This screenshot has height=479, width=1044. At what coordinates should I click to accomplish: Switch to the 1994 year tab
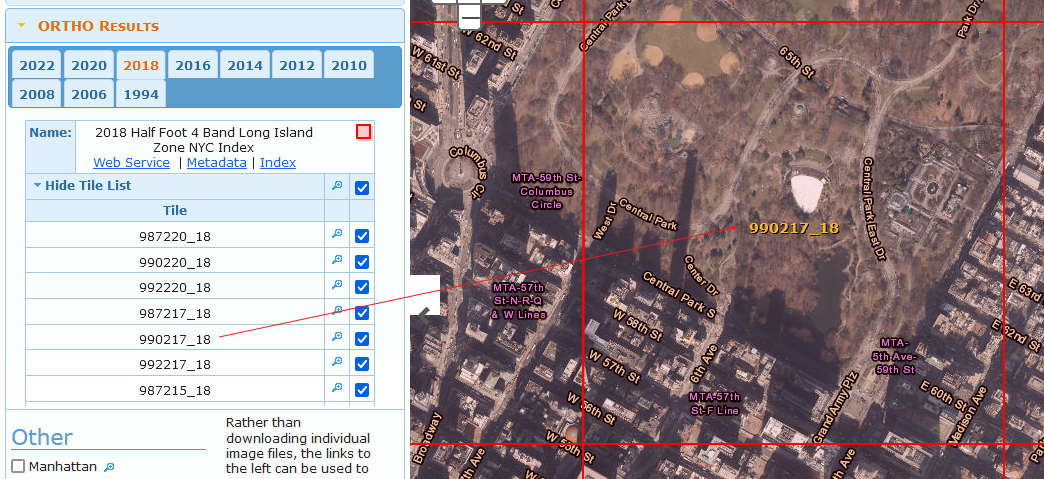pyautogui.click(x=141, y=94)
